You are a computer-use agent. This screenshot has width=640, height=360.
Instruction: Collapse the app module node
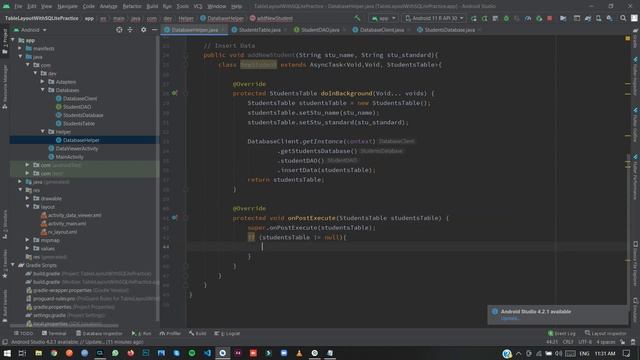tap(13, 40)
